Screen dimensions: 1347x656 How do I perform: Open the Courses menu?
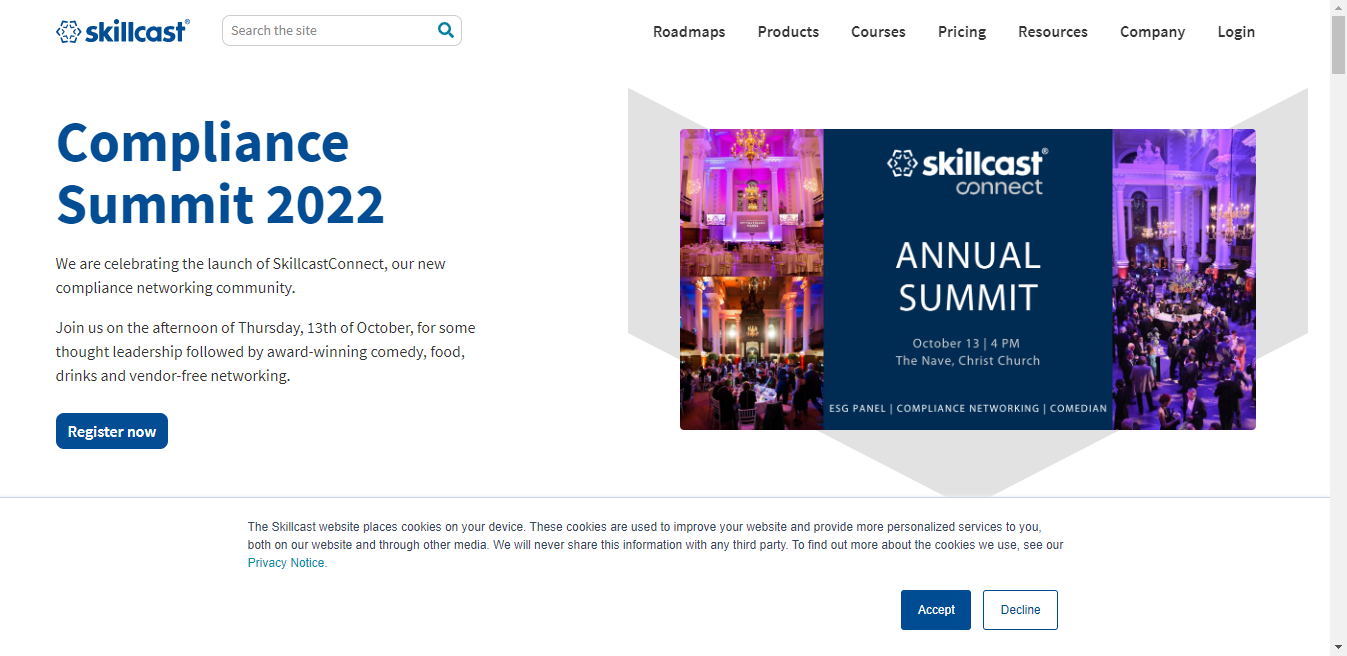point(878,32)
